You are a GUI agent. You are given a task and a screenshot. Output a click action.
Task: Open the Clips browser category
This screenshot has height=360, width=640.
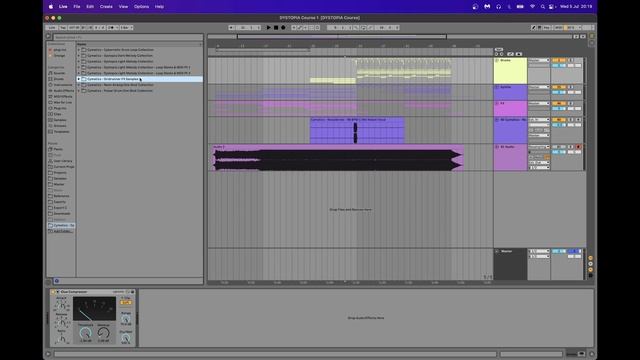(55, 114)
